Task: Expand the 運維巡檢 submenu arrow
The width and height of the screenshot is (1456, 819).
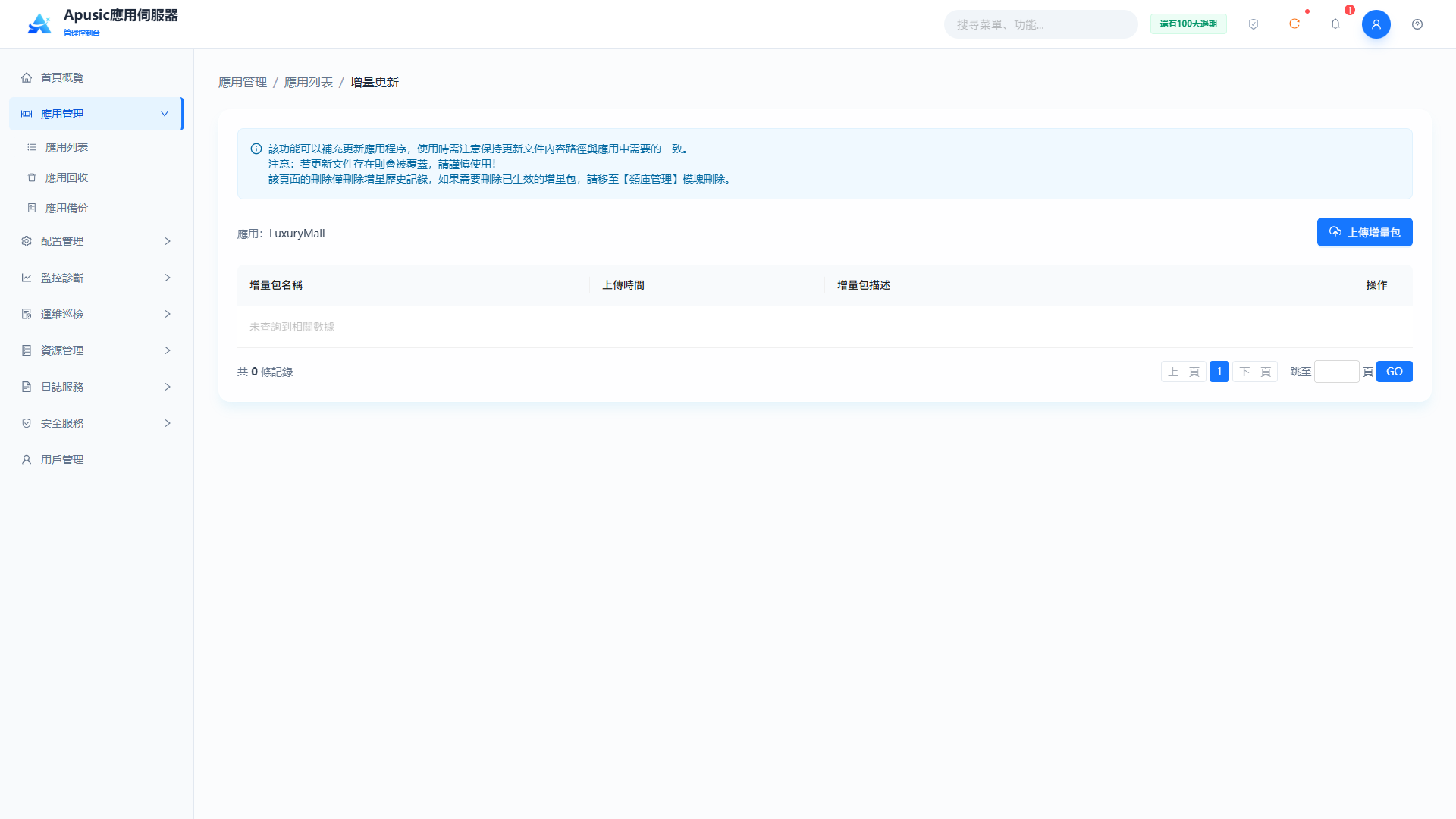Action: pos(168,314)
